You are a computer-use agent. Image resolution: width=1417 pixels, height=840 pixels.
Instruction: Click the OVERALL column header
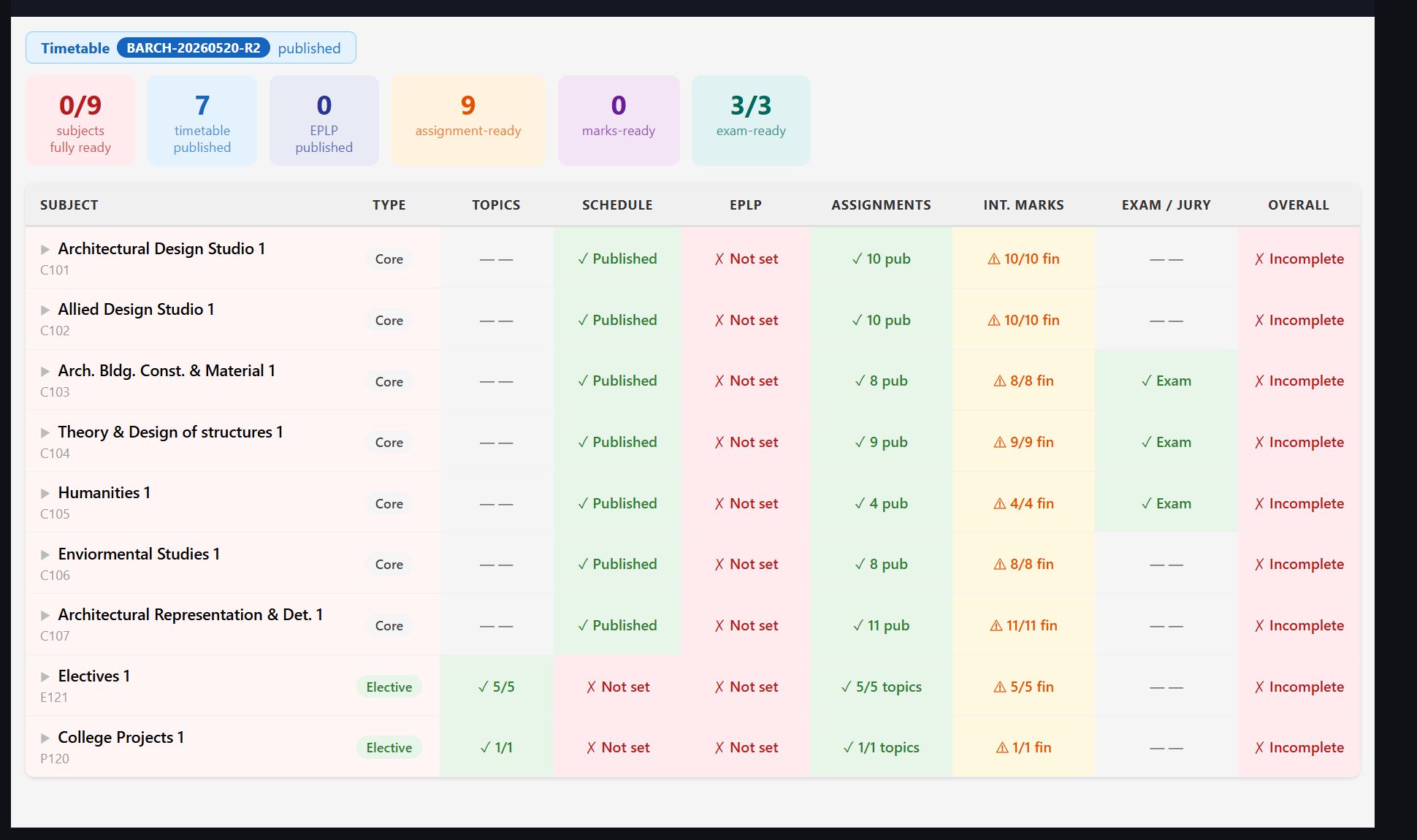[x=1299, y=205]
